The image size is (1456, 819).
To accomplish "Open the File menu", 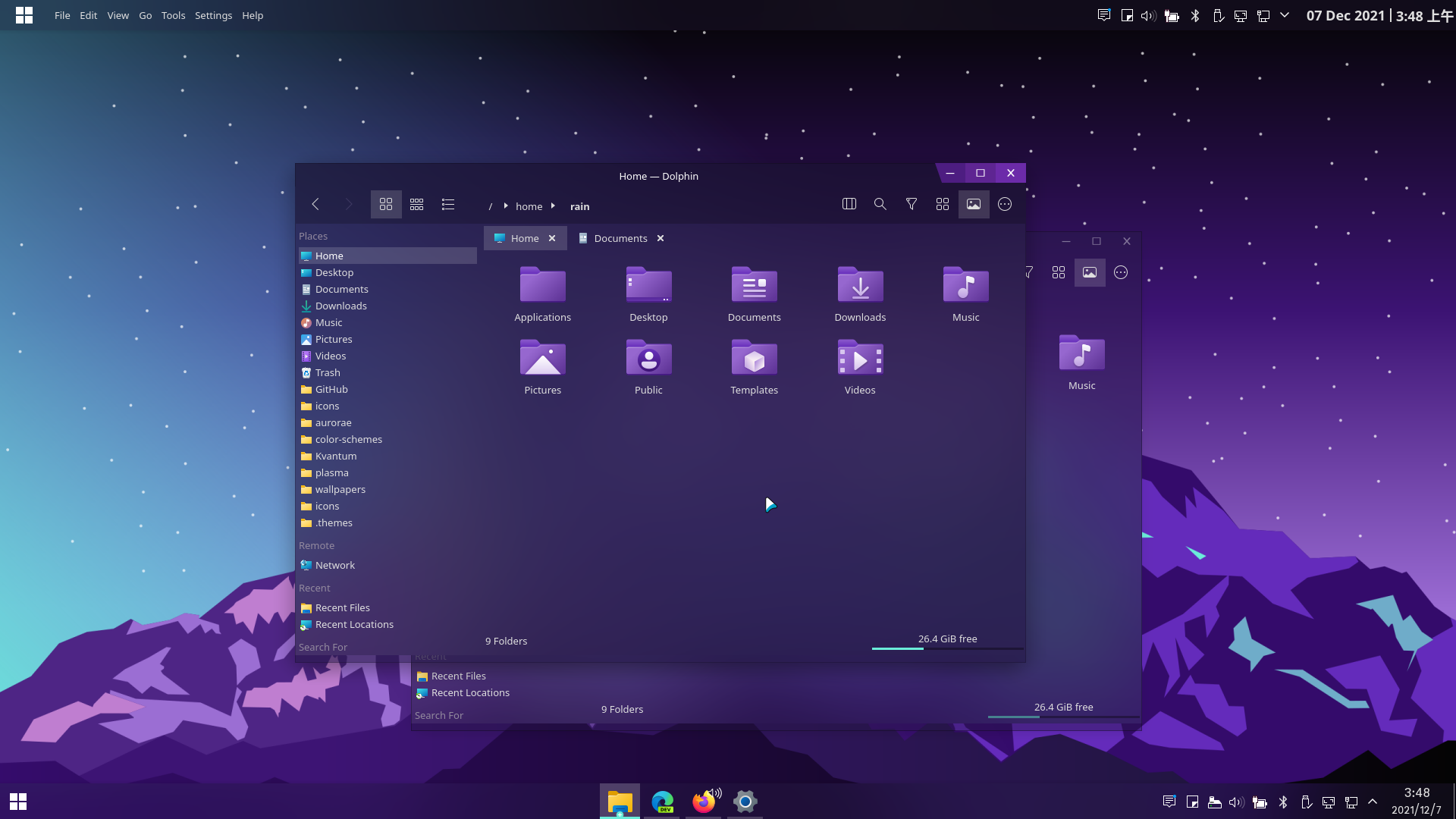I will pos(62,15).
